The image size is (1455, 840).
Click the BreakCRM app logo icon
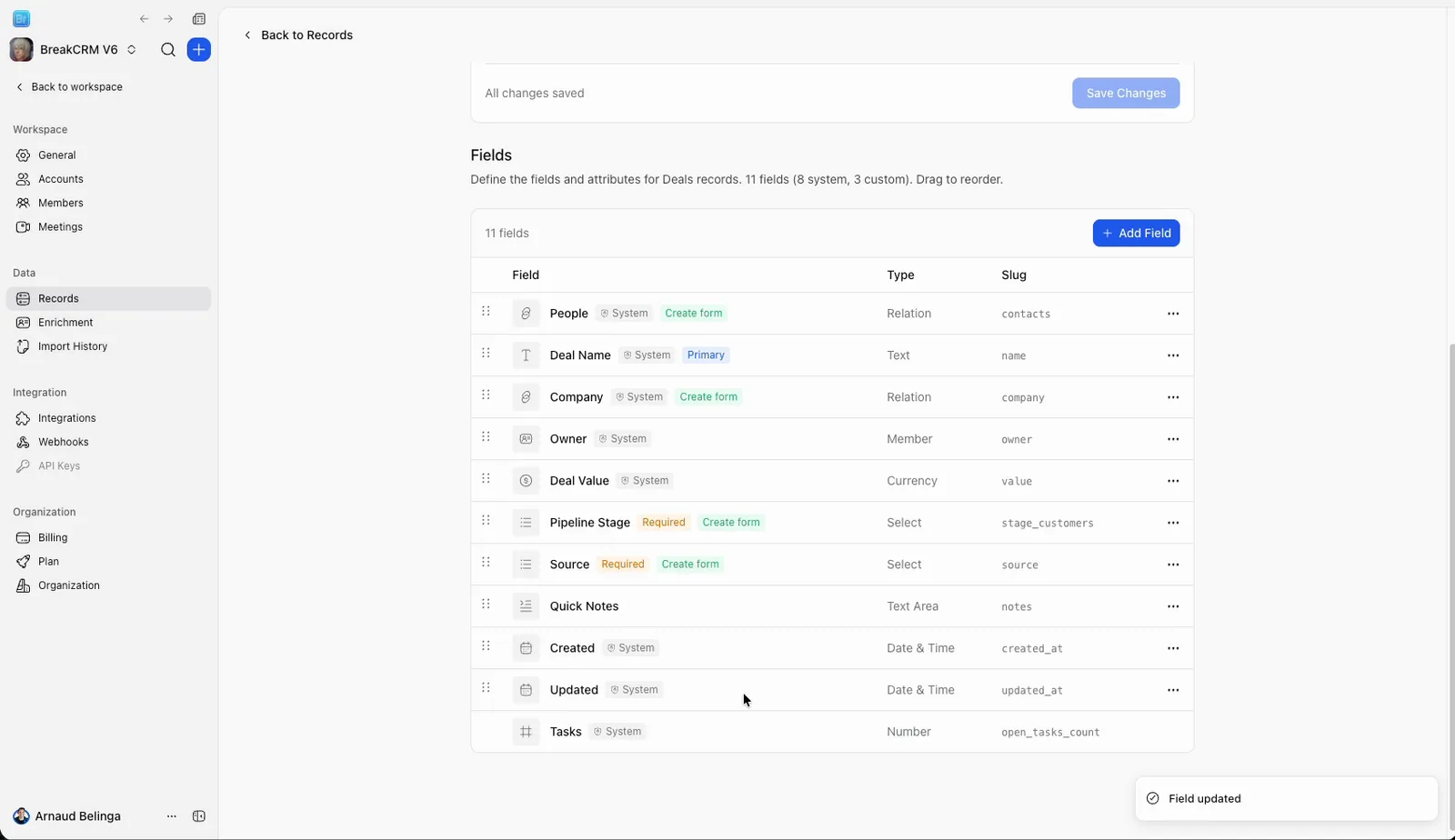click(x=21, y=19)
